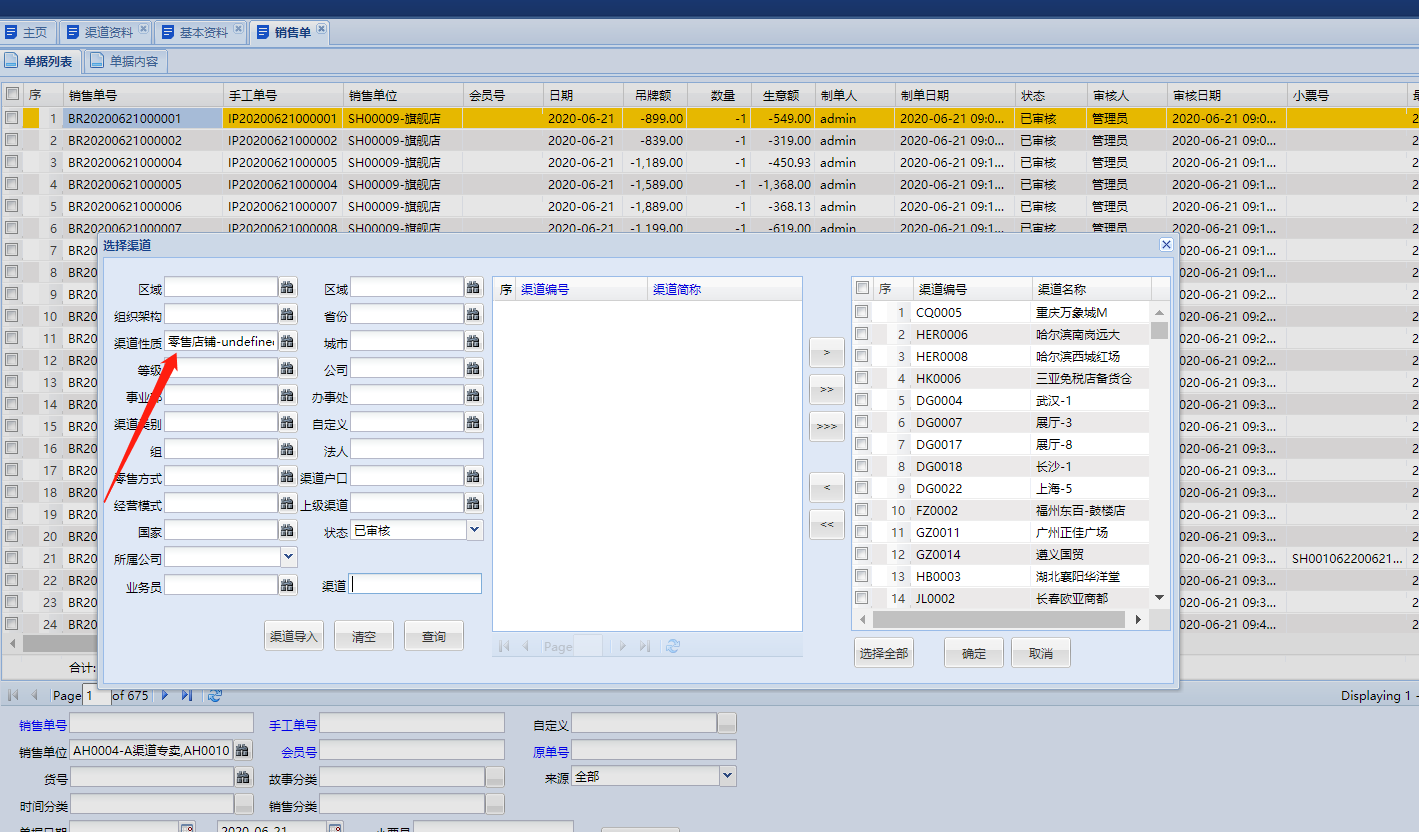The width and height of the screenshot is (1419, 832).
Task: Close the 基本资料 tab
Action: coord(238,29)
